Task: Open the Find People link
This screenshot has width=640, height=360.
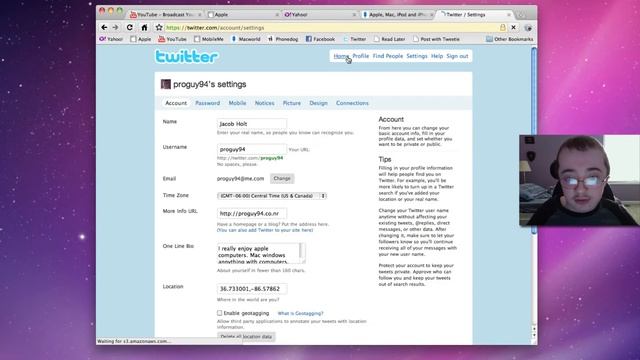Action: (388, 56)
